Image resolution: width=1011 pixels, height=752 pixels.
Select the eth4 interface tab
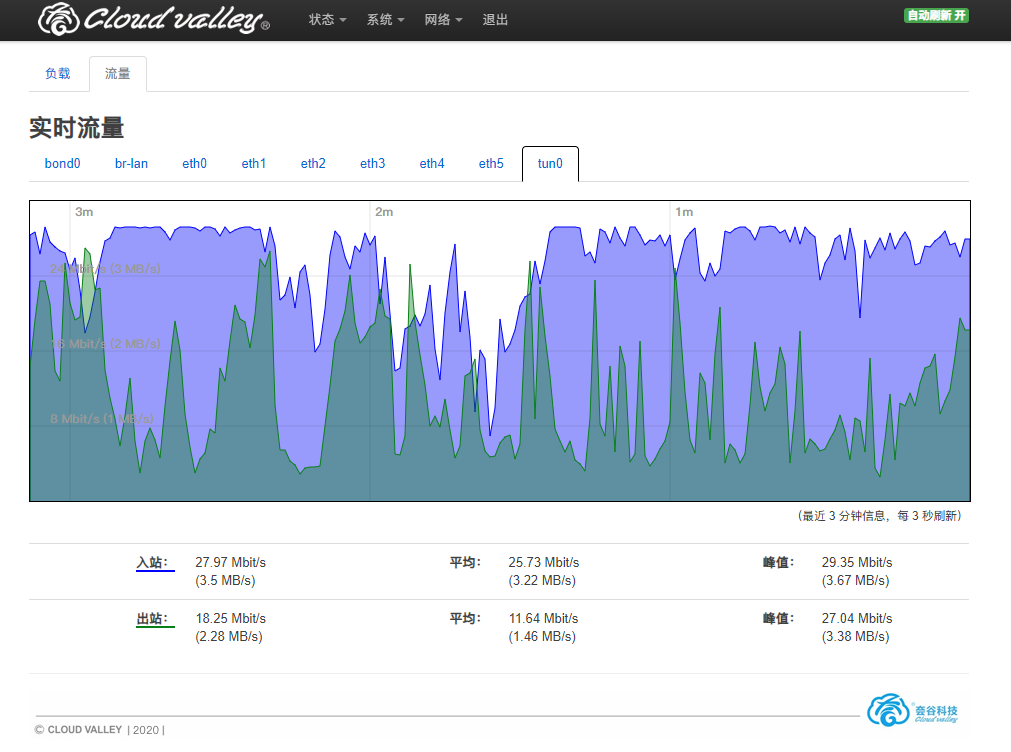(x=432, y=164)
